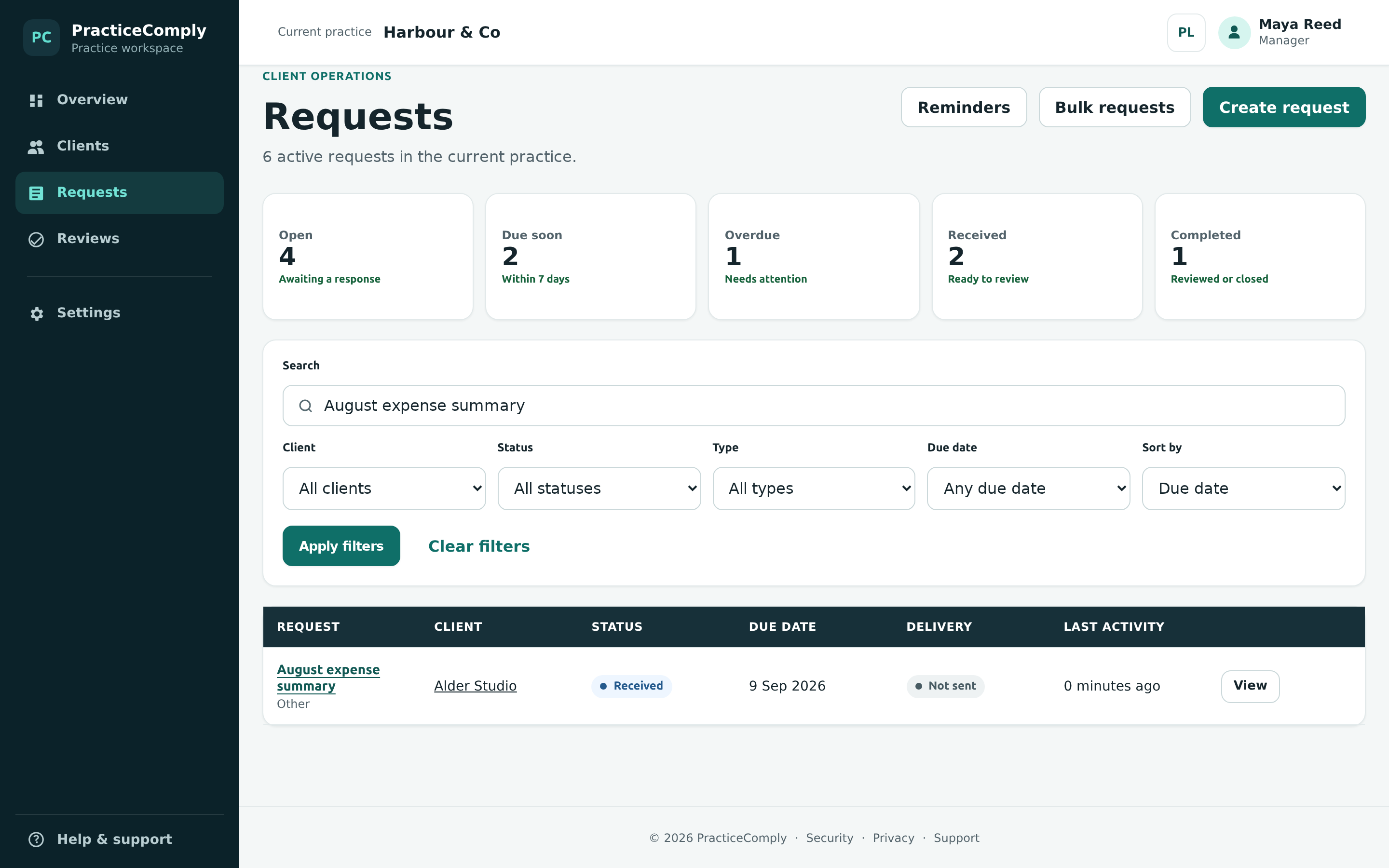Viewport: 1389px width, 868px height.
Task: Click the Open requests card
Action: [368, 257]
